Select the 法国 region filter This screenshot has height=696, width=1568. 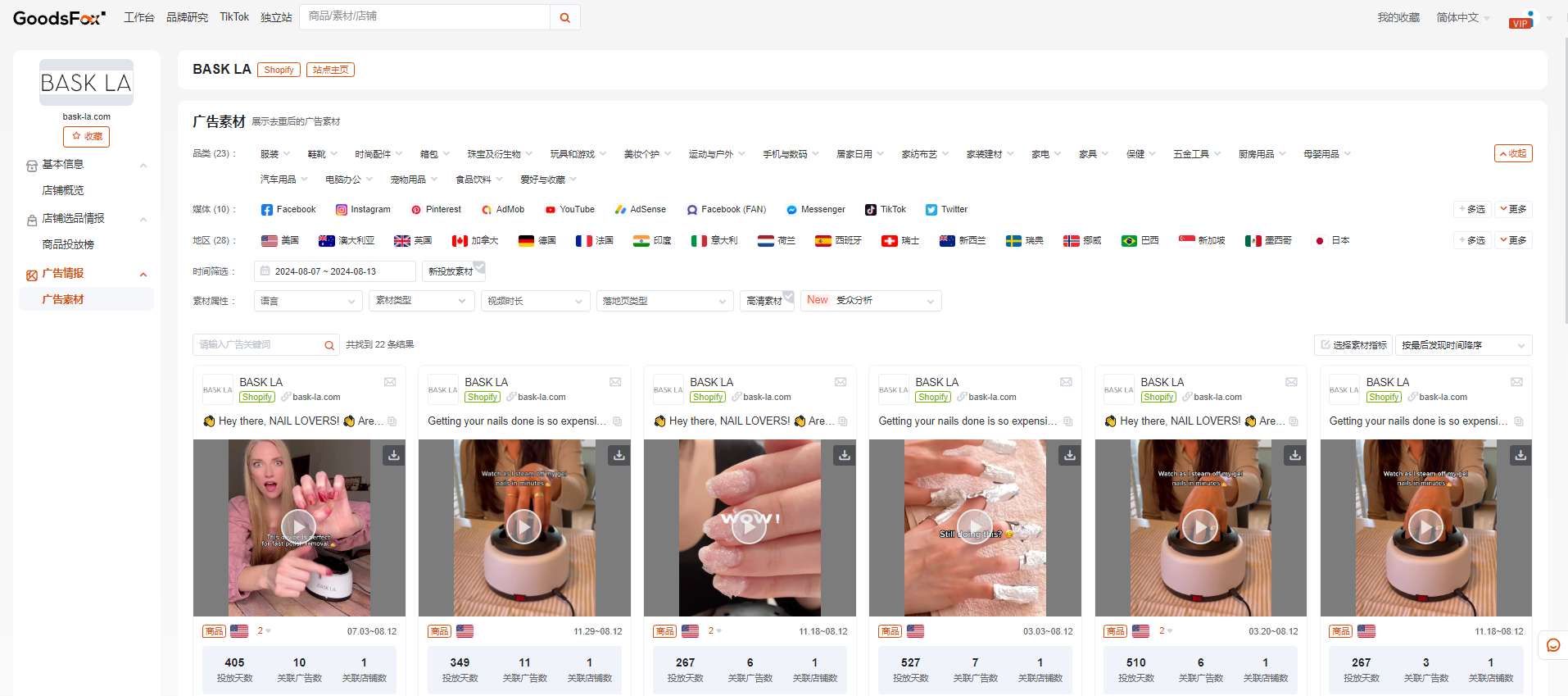click(x=595, y=241)
